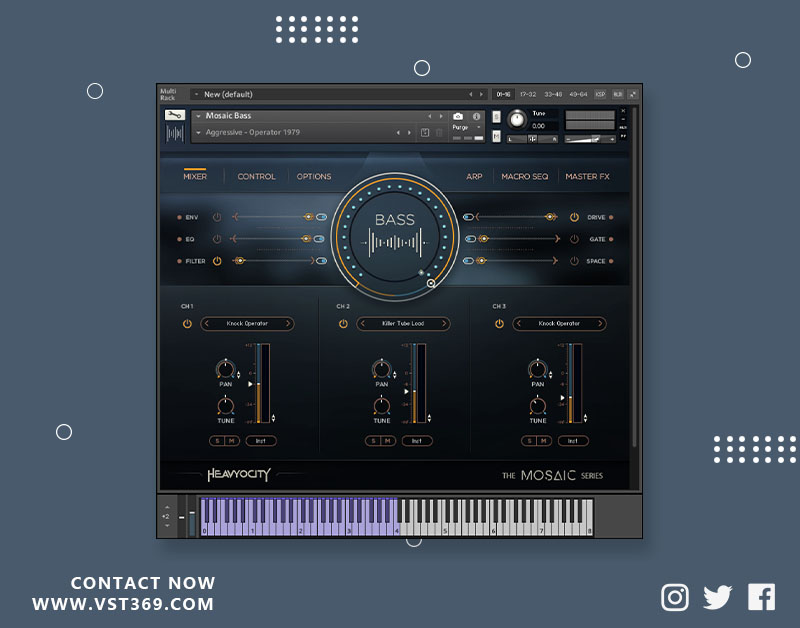The height and width of the screenshot is (628, 800).
Task: Toggle GATE link icon beside BASS dial
Action: (470, 239)
